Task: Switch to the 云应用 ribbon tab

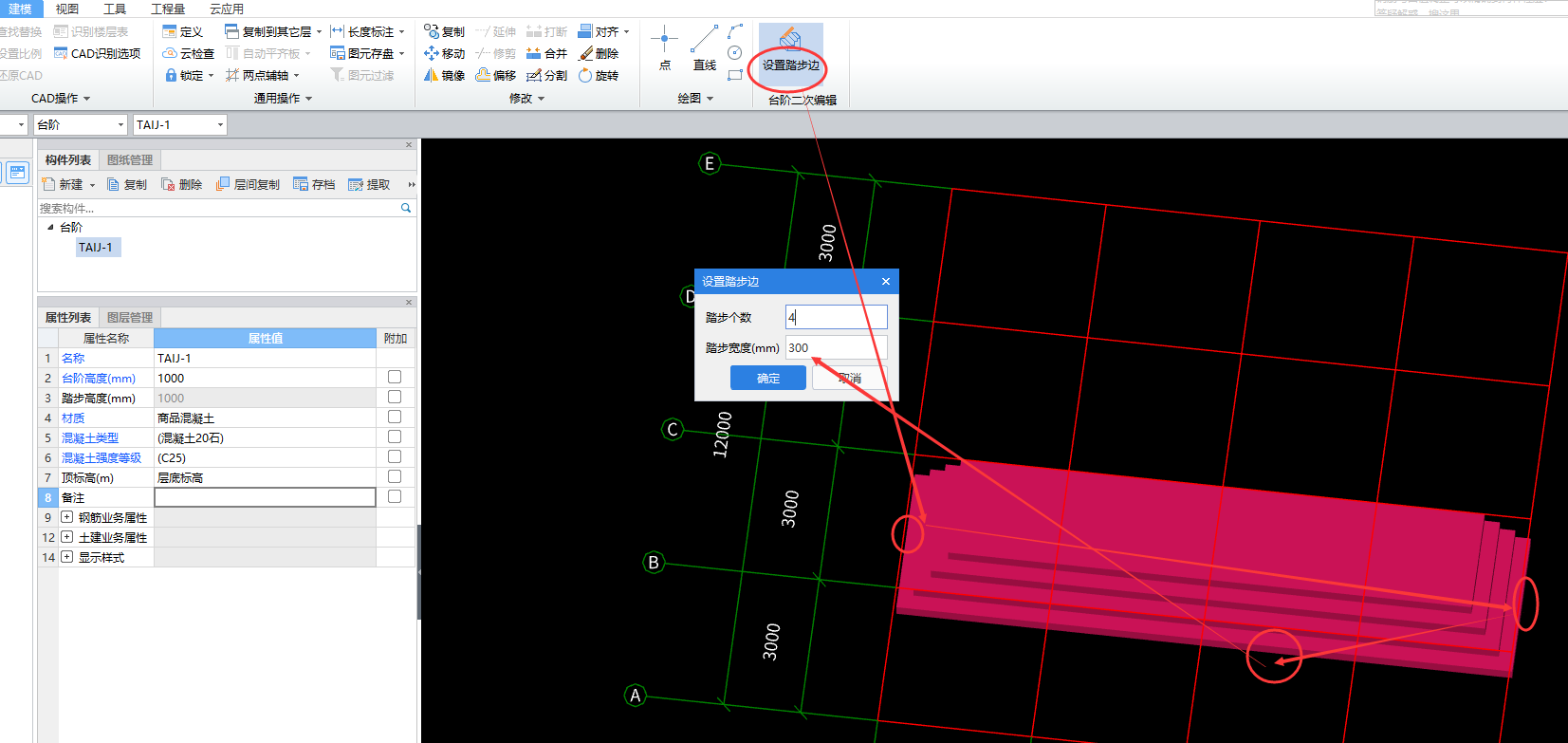Action: coord(227,9)
